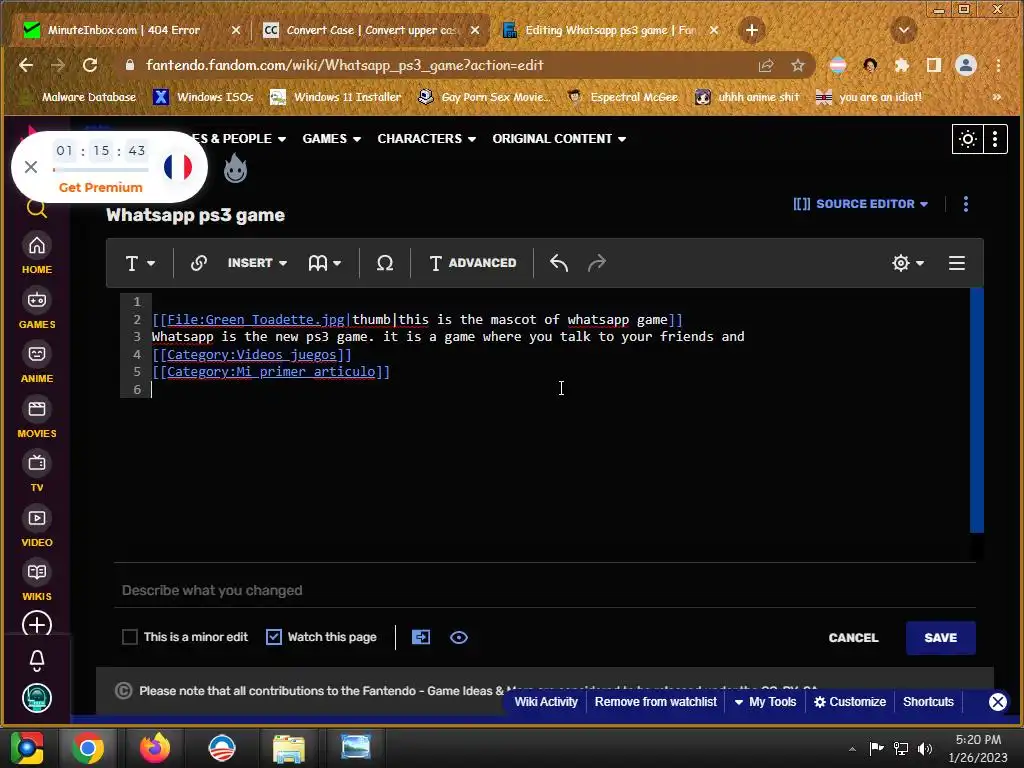Viewport: 1024px width, 768px height.
Task: Switch editor via SOURCE EDITOR dropdown
Action: 861,204
